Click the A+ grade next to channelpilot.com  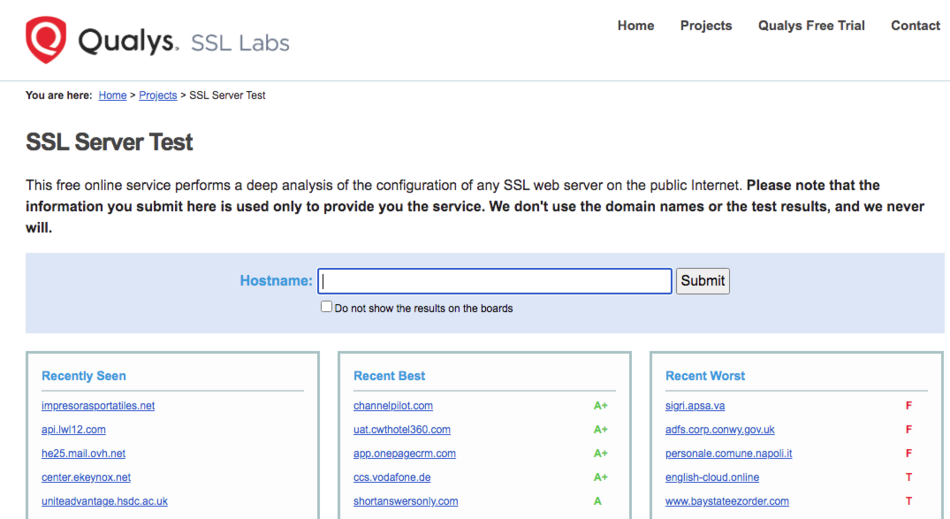coord(600,406)
